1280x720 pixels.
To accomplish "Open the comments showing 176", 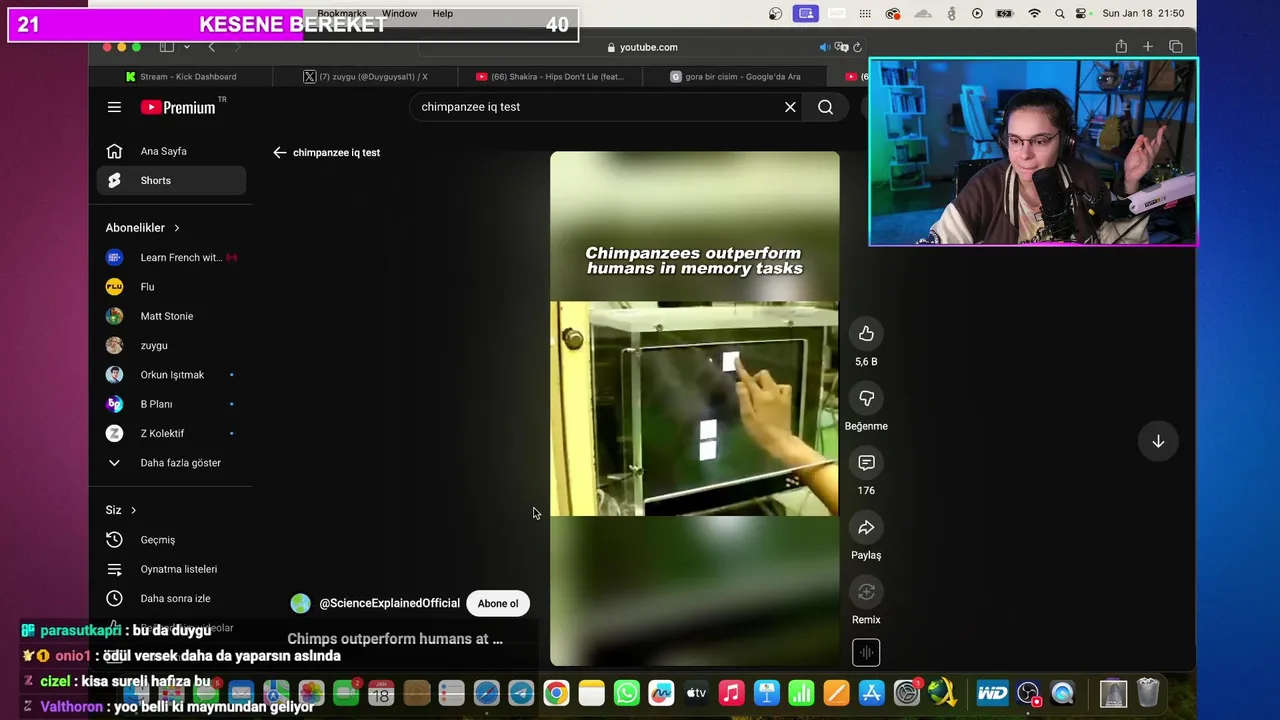I will click(x=866, y=463).
